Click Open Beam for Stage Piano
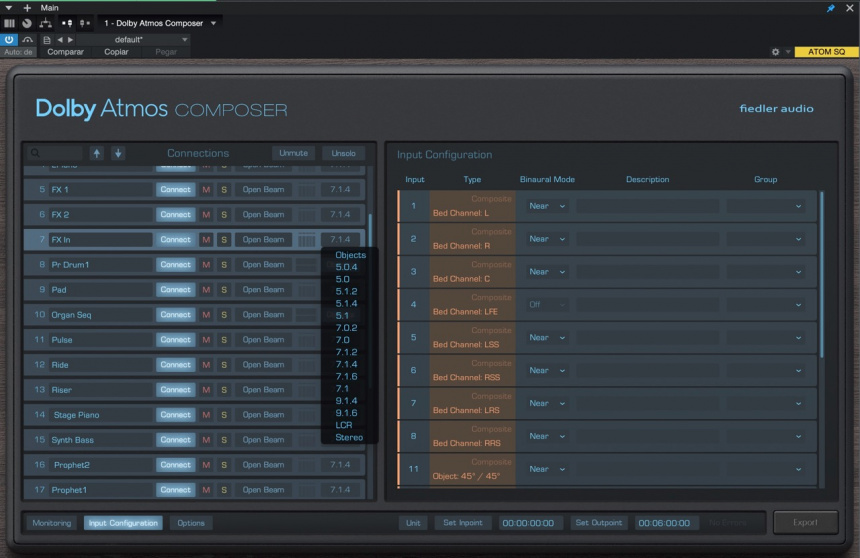Screen dimensions: 860x558 pos(263,415)
